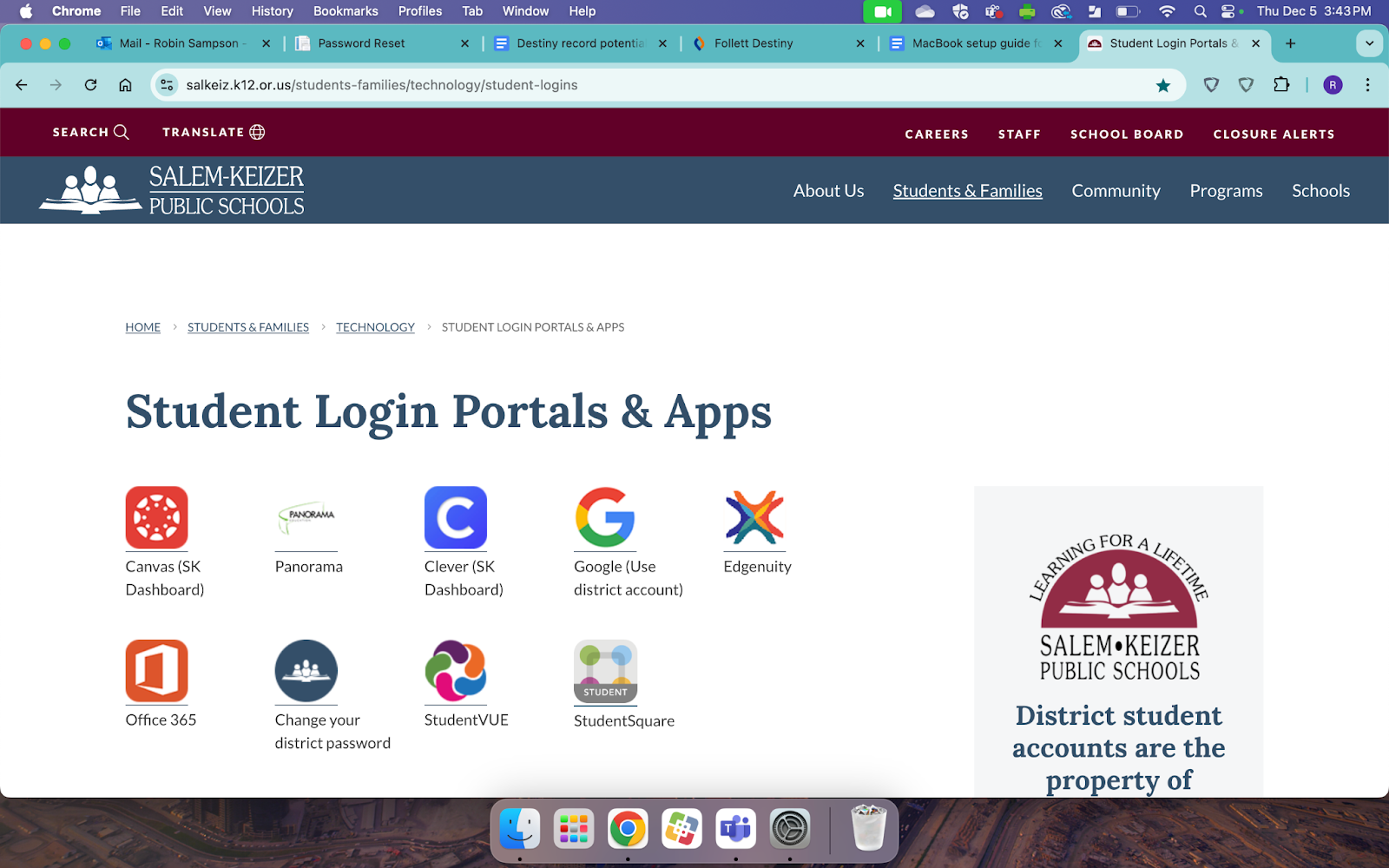Open Control Center in the menu bar
The width and height of the screenshot is (1389, 868).
tap(1229, 11)
